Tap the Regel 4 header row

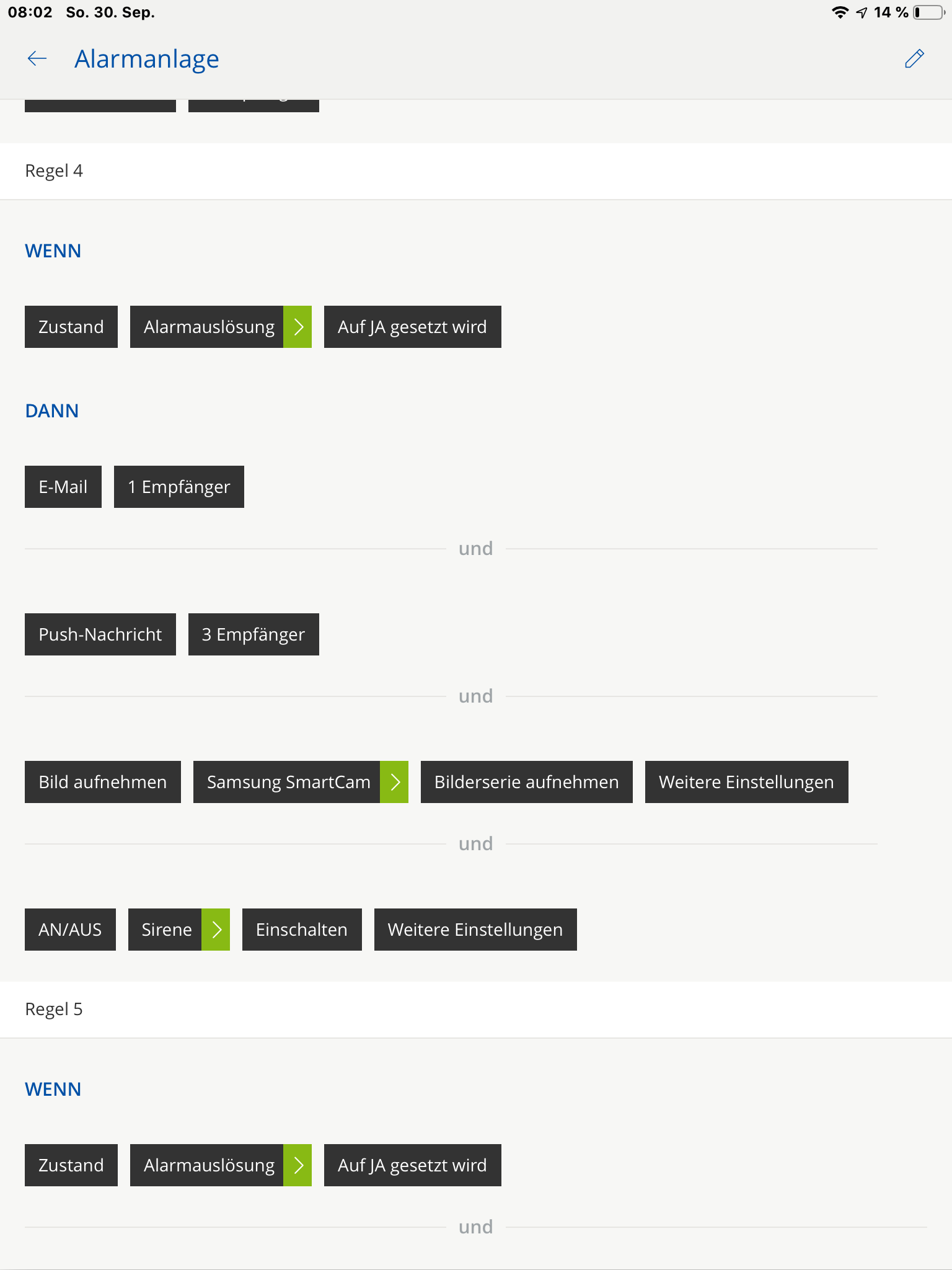pyautogui.click(x=476, y=171)
